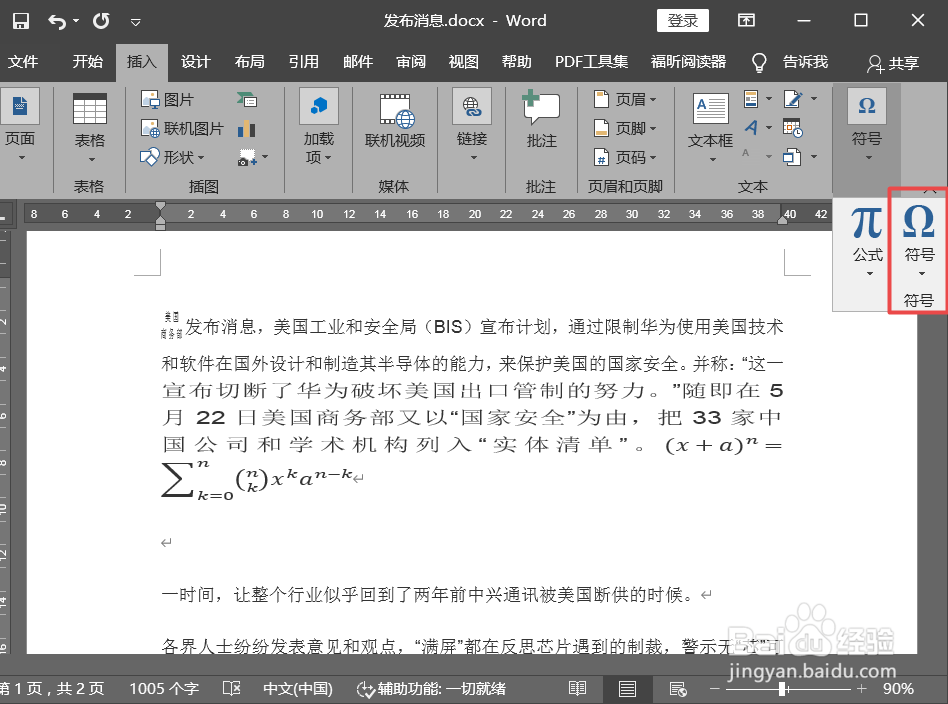The height and width of the screenshot is (704, 948).
Task: Click the 共享 share button
Action: click(893, 63)
